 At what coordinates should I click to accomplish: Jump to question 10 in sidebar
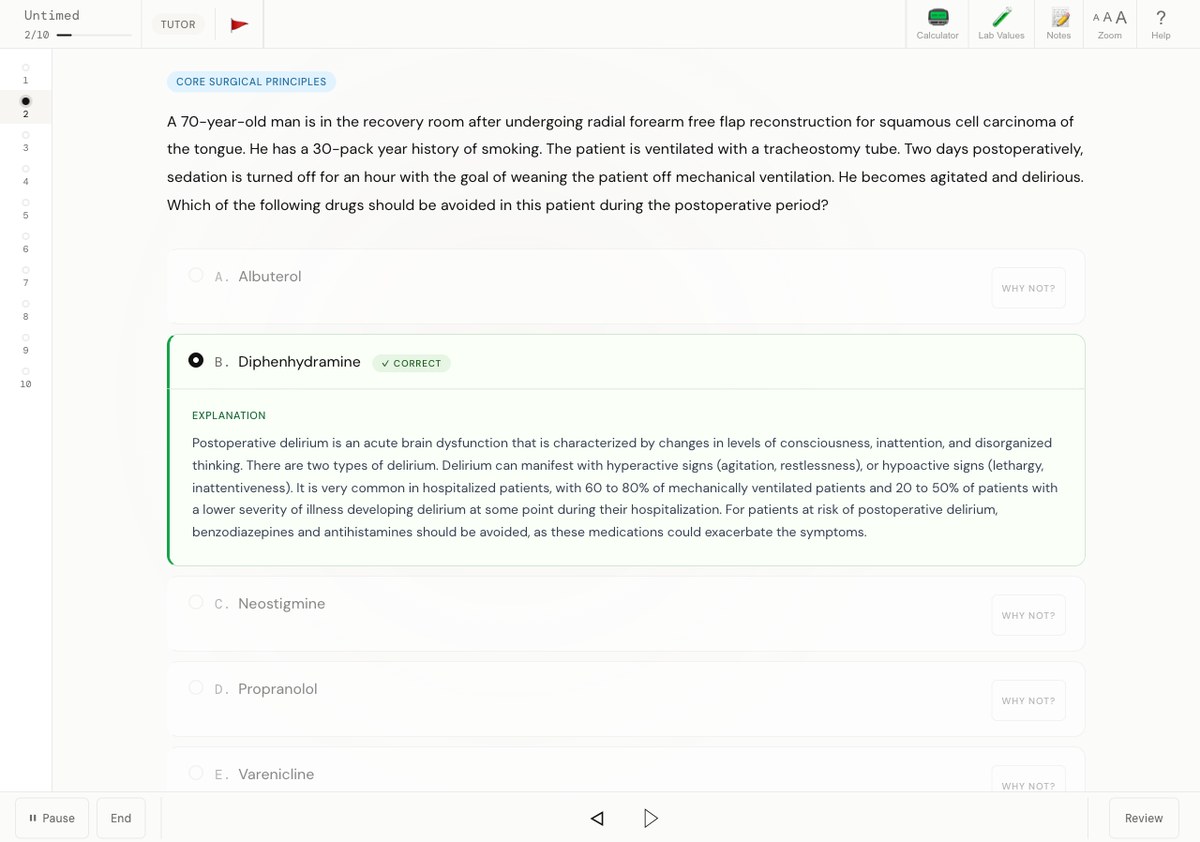pos(25,377)
